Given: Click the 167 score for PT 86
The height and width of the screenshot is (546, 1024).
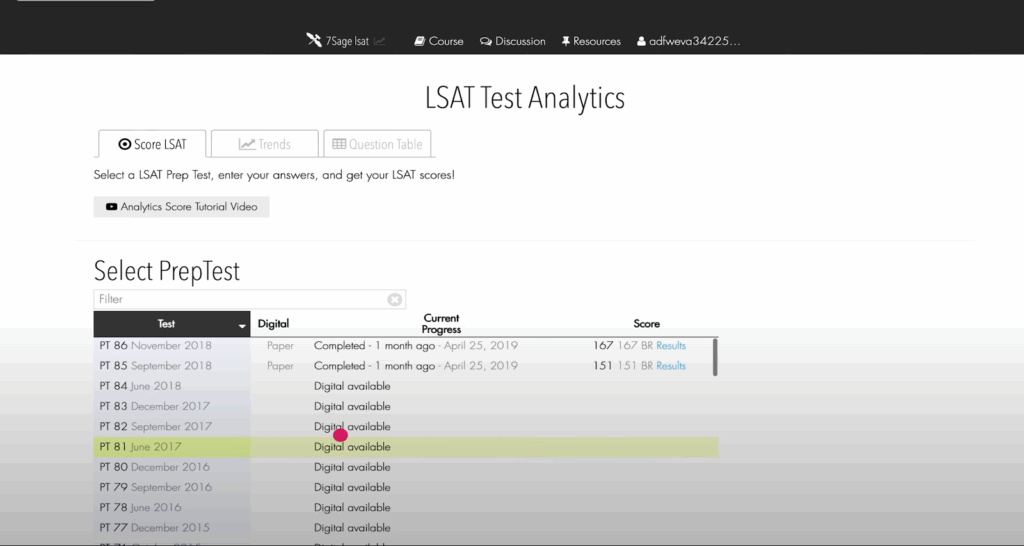Looking at the screenshot, I should pos(603,345).
